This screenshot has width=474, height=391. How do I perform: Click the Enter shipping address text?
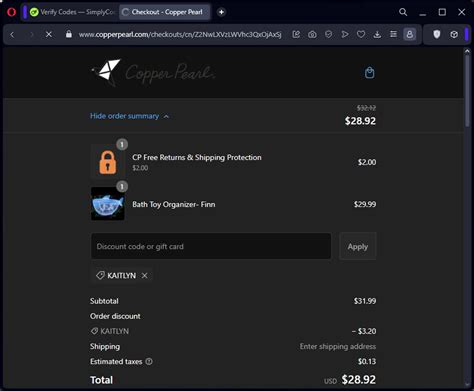(x=338, y=346)
